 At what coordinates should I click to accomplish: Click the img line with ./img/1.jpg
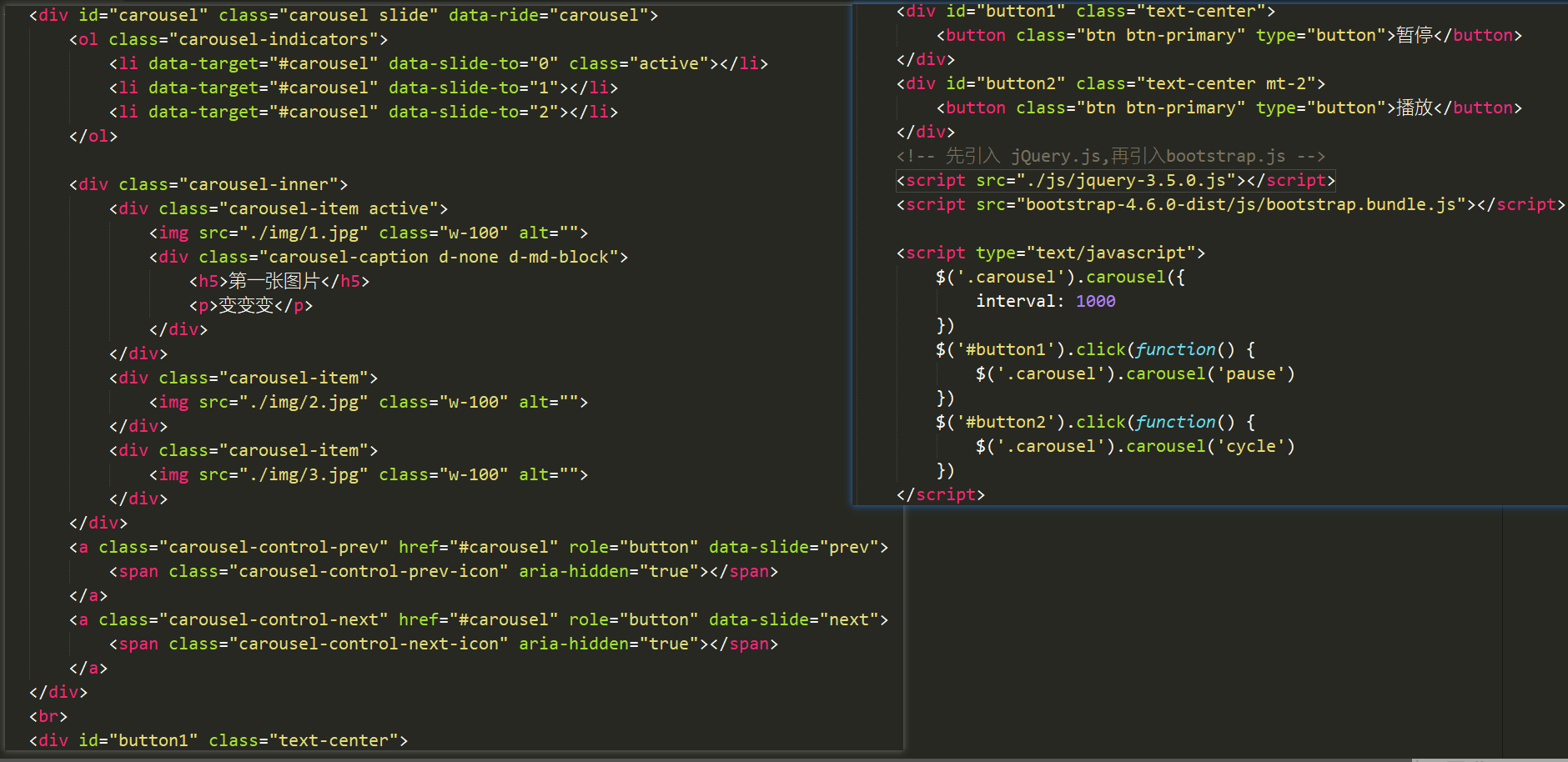pyautogui.click(x=369, y=233)
